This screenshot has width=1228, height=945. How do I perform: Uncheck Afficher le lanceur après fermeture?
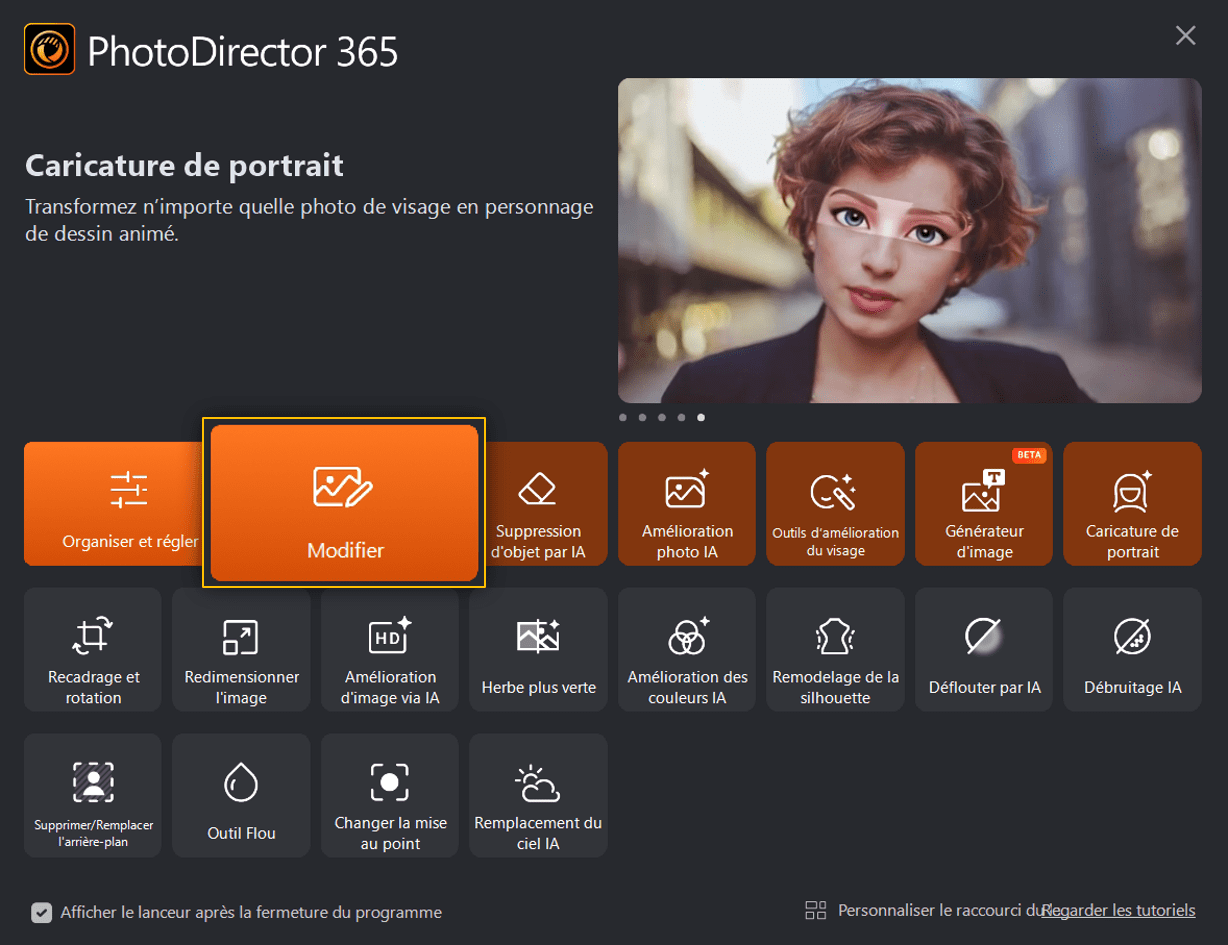click(x=41, y=912)
